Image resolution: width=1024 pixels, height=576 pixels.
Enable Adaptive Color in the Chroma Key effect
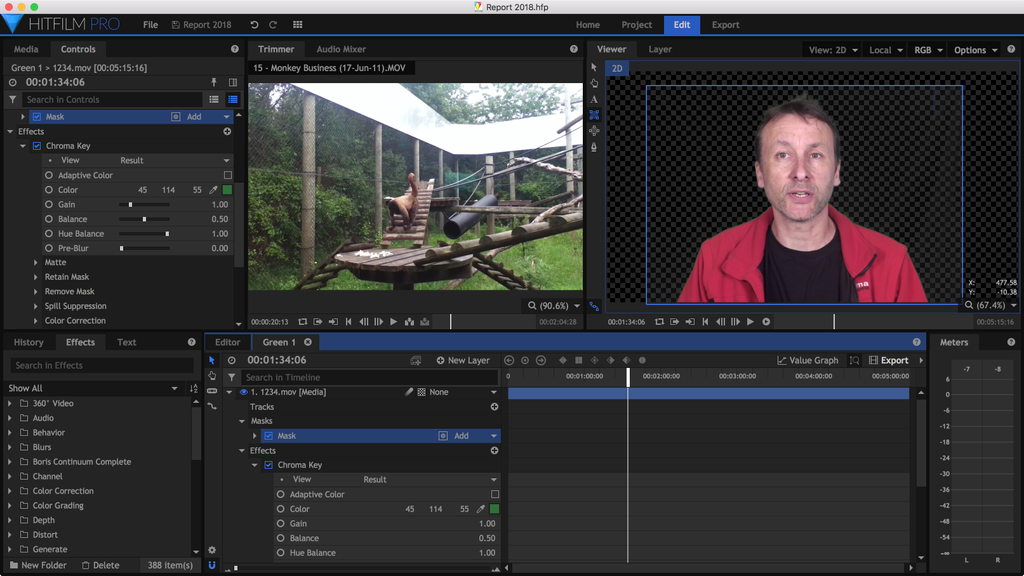[228, 174]
